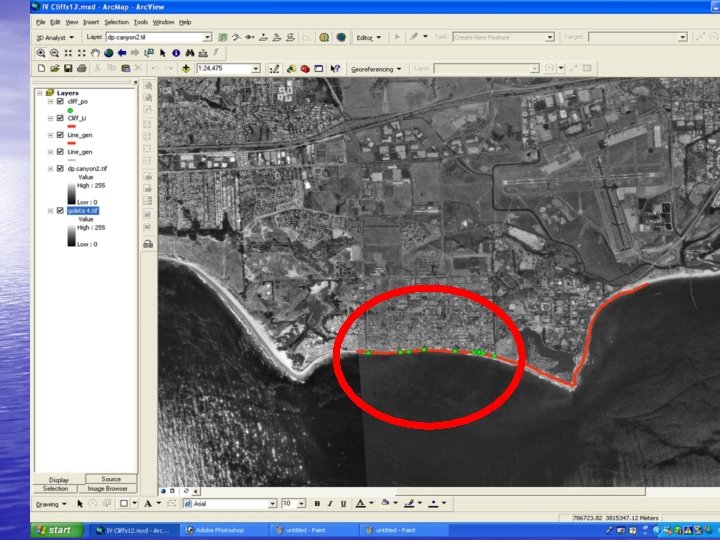Paste from clipboard
The width and height of the screenshot is (720, 540).
[125, 68]
